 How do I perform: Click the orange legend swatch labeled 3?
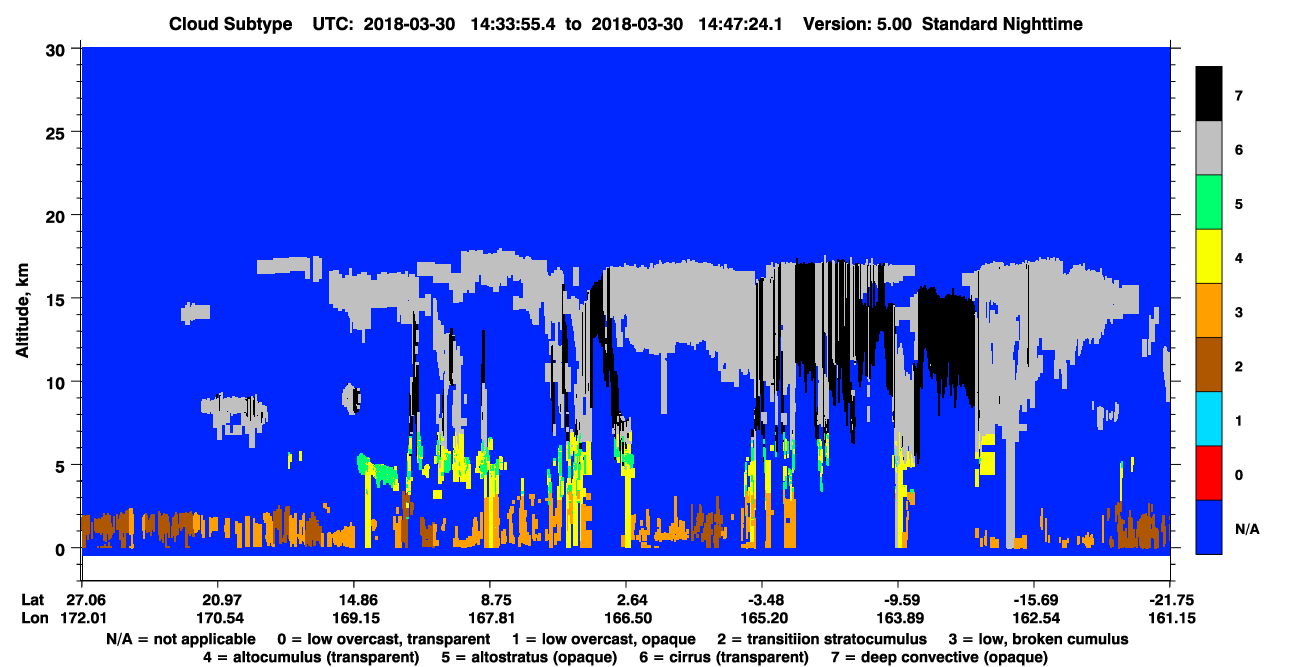[x=1209, y=310]
